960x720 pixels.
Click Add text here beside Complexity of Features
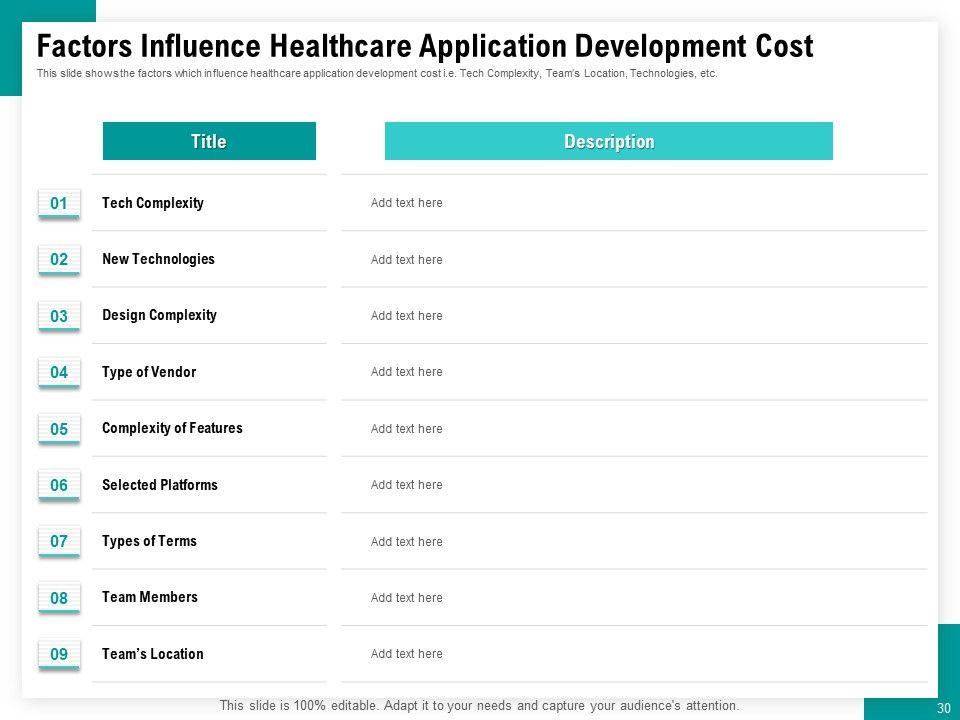pyautogui.click(x=406, y=429)
